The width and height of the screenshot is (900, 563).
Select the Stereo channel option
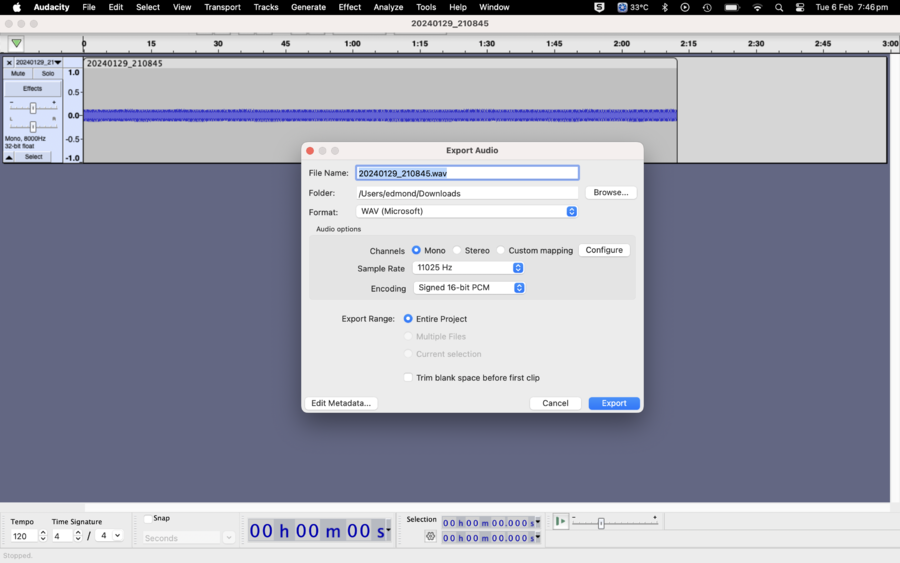(x=457, y=251)
